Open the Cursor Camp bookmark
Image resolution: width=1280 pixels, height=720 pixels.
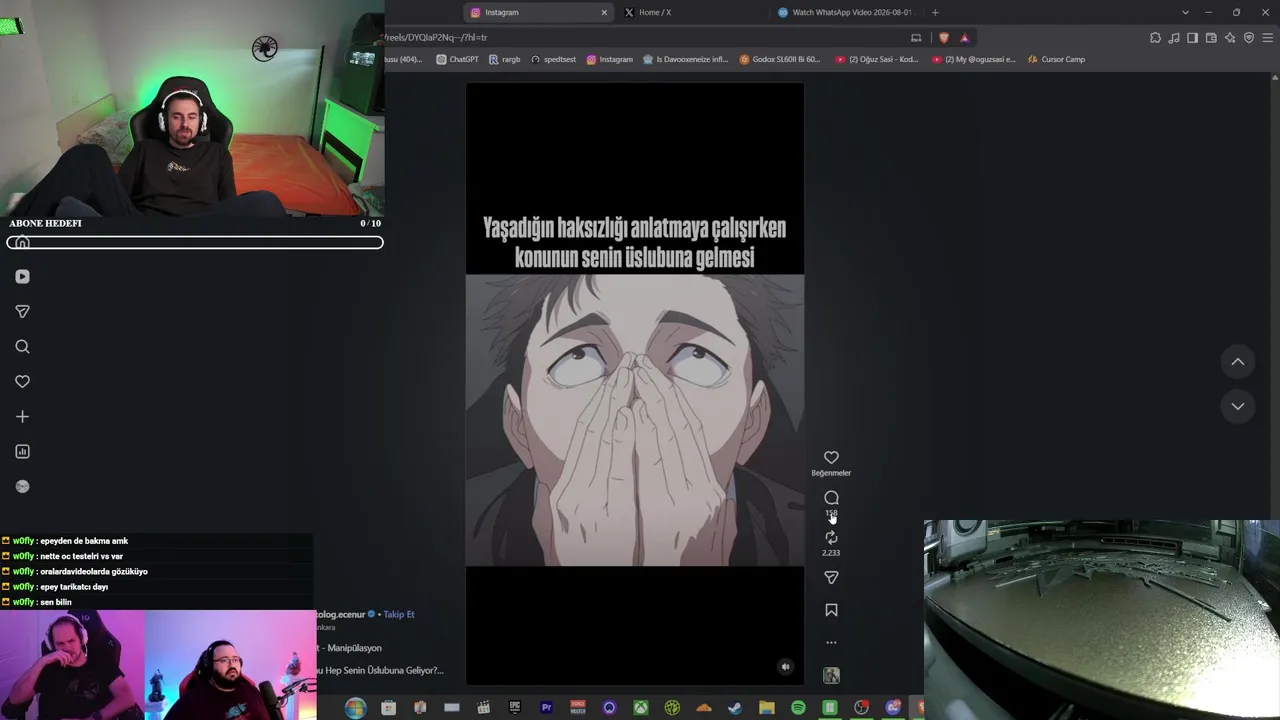coord(1056,59)
